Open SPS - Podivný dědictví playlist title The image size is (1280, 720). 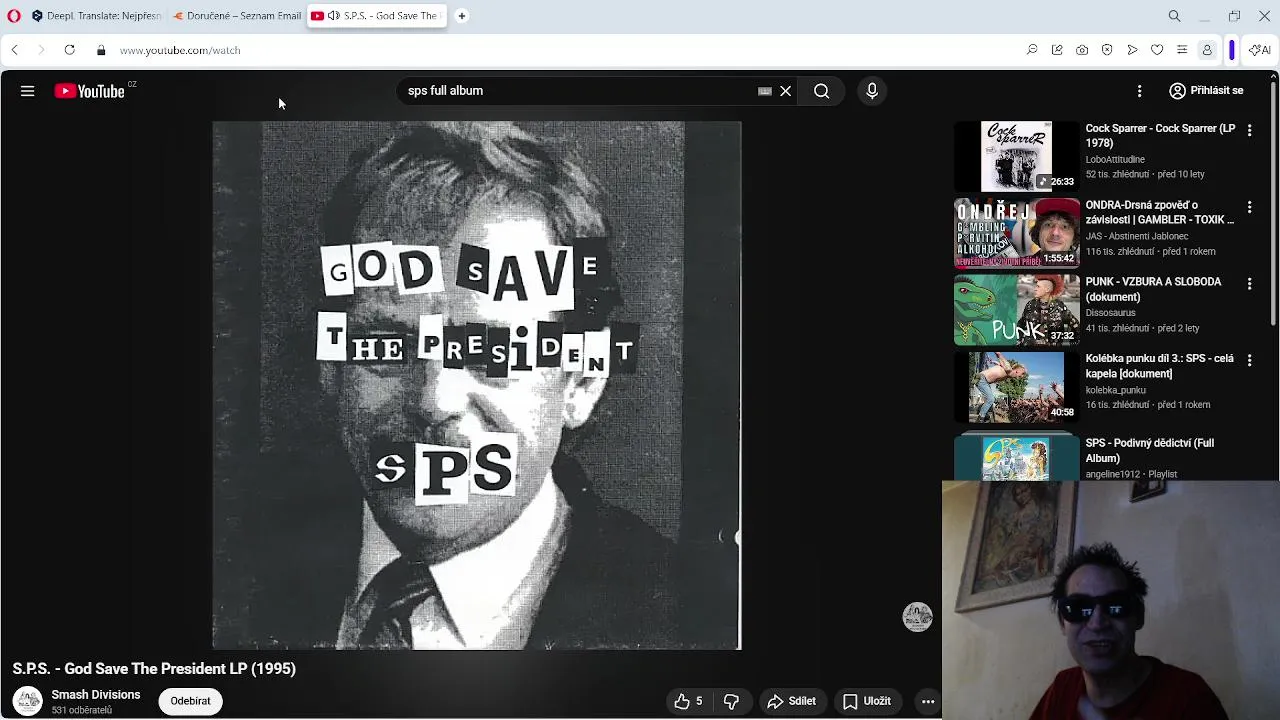[1150, 450]
